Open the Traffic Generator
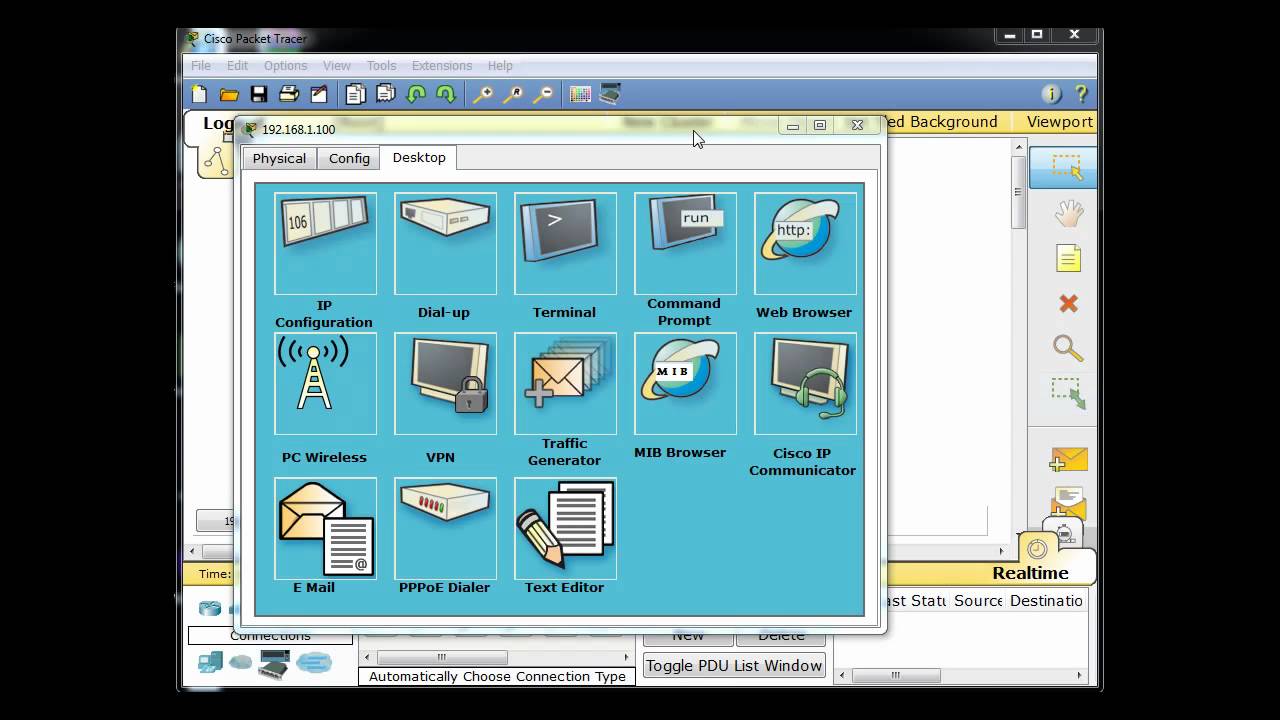Screen dimensions: 1280x720 [x=565, y=384]
